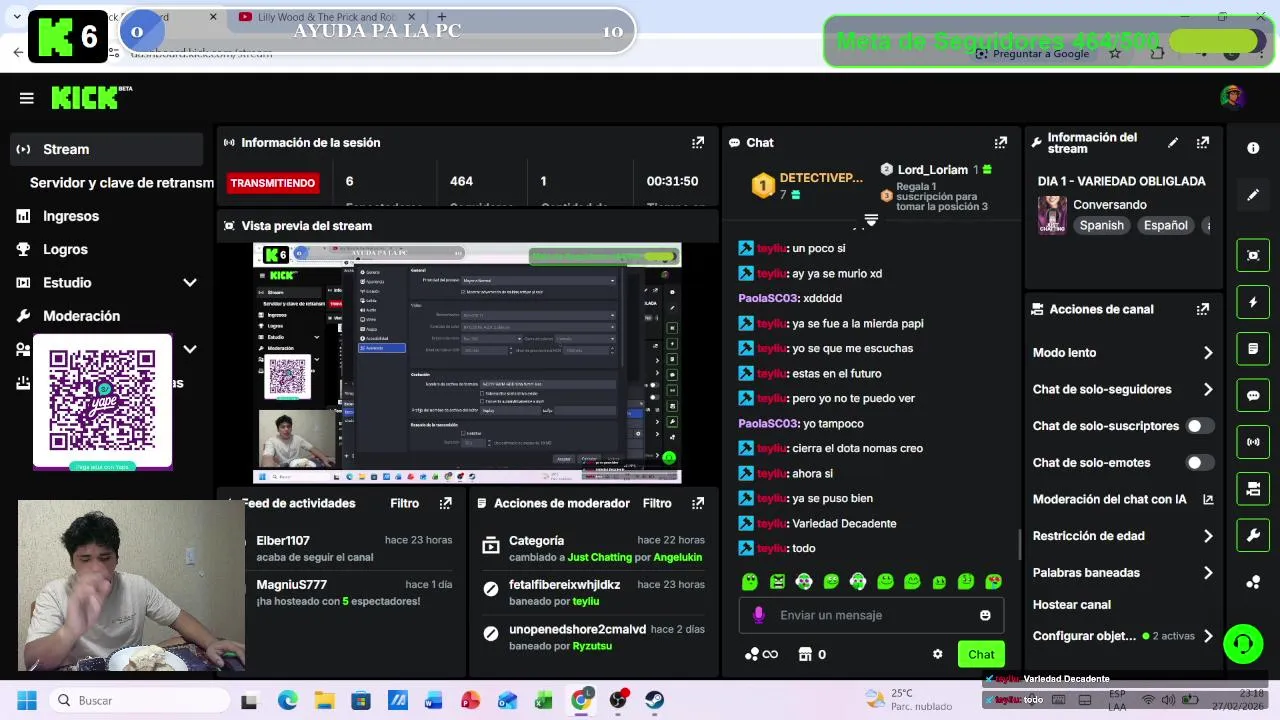
Task: Open the Filtro for Acciones de moderador
Action: pos(657,503)
